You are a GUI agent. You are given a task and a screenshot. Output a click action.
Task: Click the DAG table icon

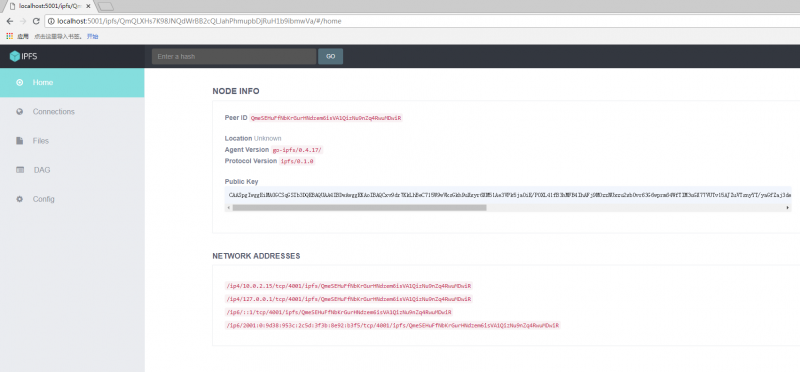point(19,169)
